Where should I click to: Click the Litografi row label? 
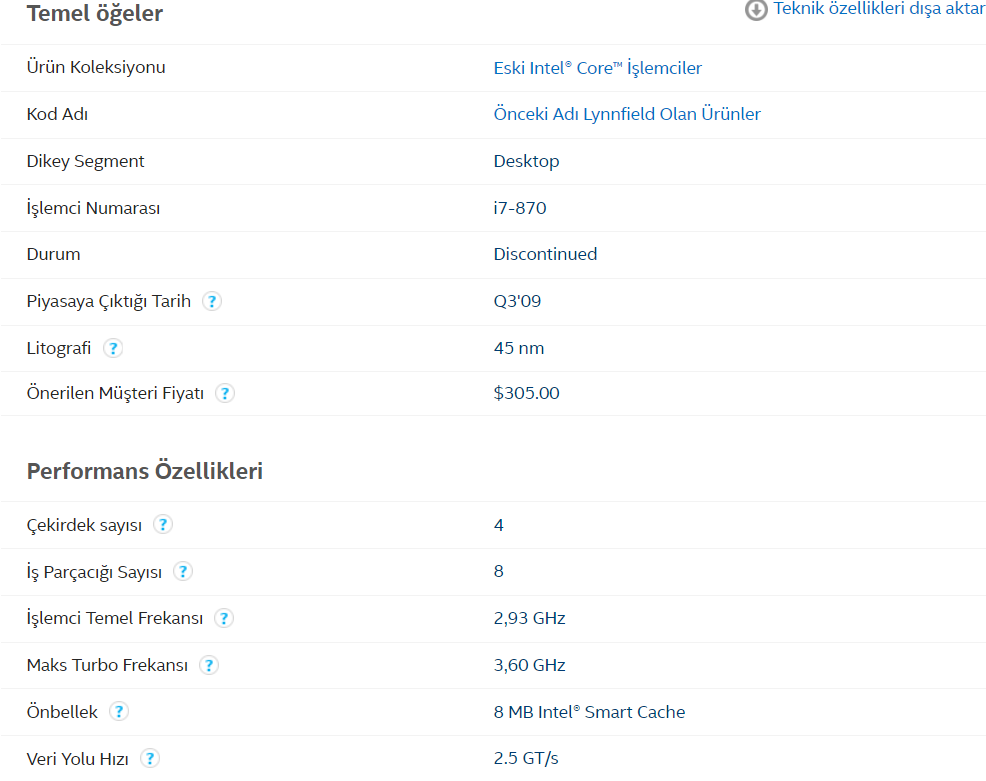coord(58,348)
